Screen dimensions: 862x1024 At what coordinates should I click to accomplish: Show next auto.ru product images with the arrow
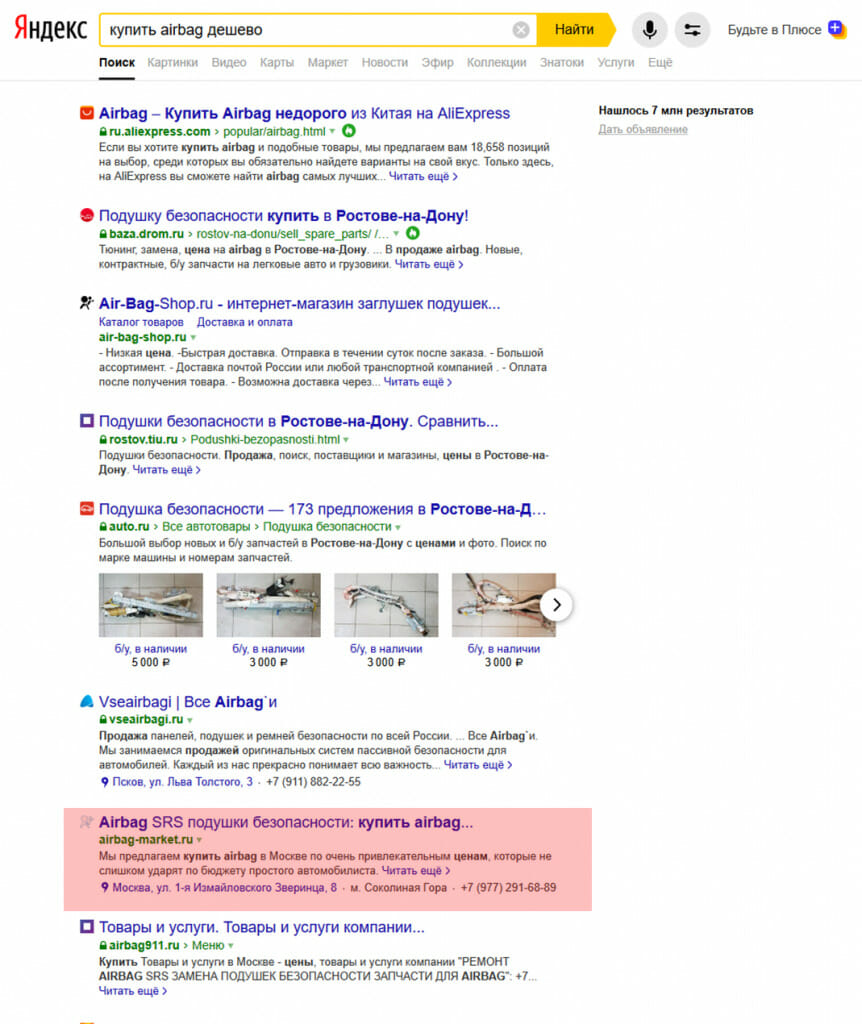(x=556, y=605)
